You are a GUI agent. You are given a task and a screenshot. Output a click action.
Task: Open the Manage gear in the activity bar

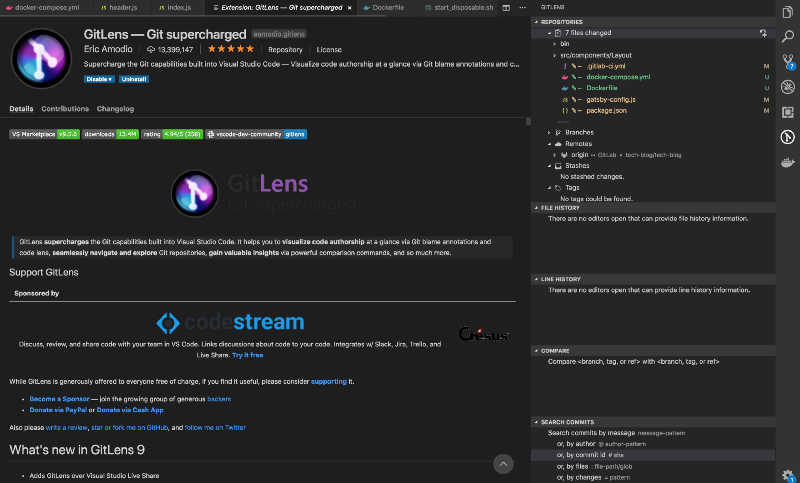click(x=788, y=475)
